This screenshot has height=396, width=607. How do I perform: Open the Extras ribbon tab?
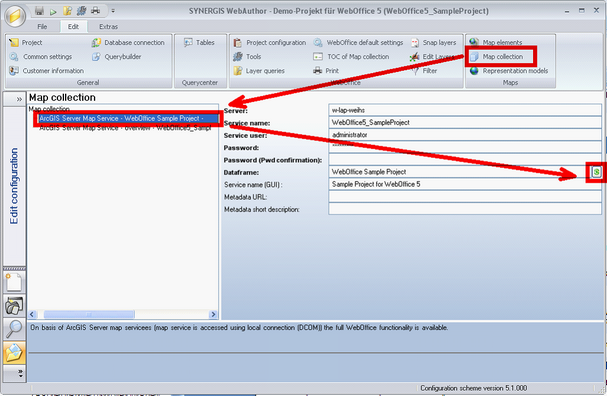click(108, 26)
